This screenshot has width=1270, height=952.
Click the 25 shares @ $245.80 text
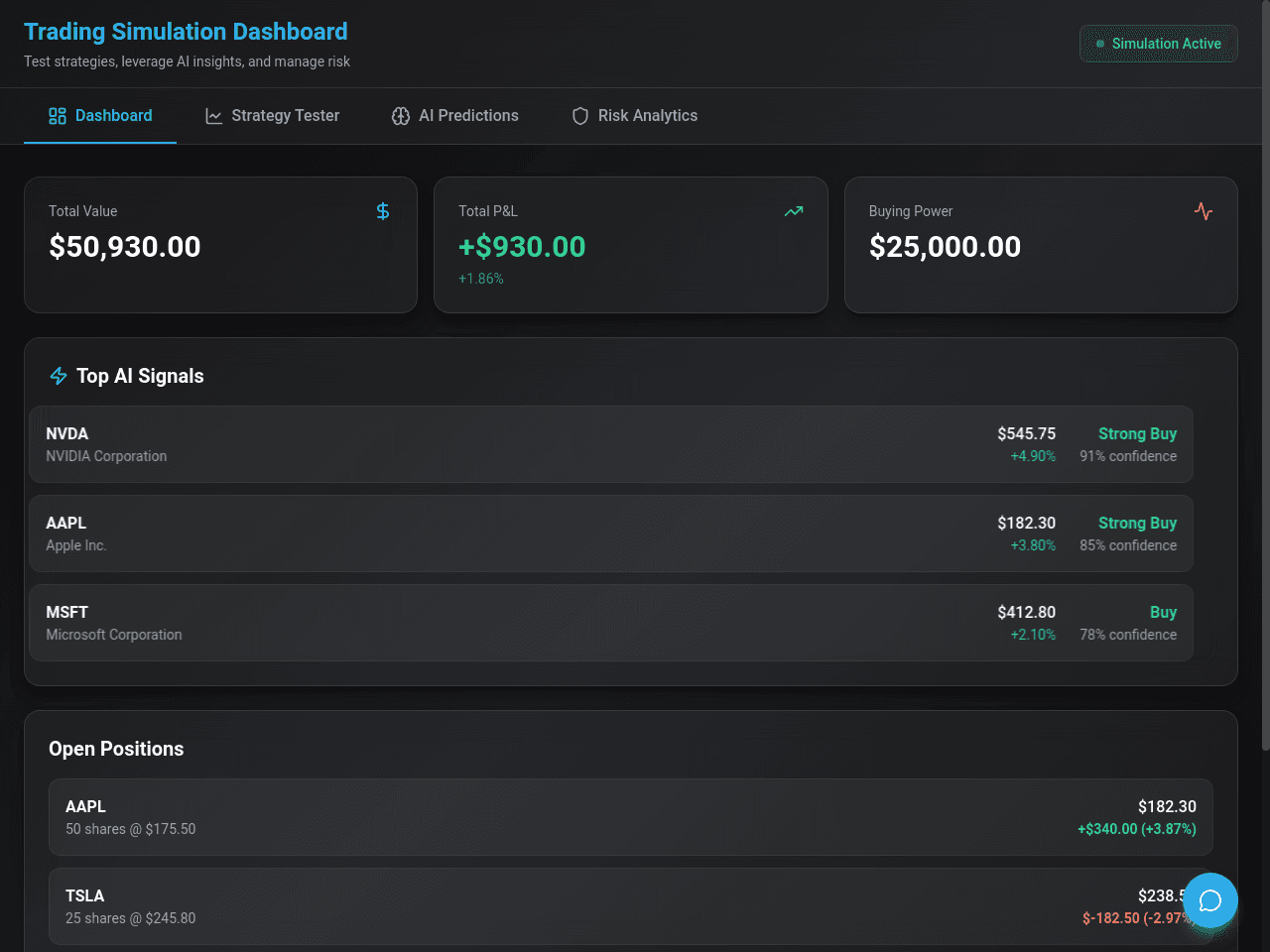(131, 918)
